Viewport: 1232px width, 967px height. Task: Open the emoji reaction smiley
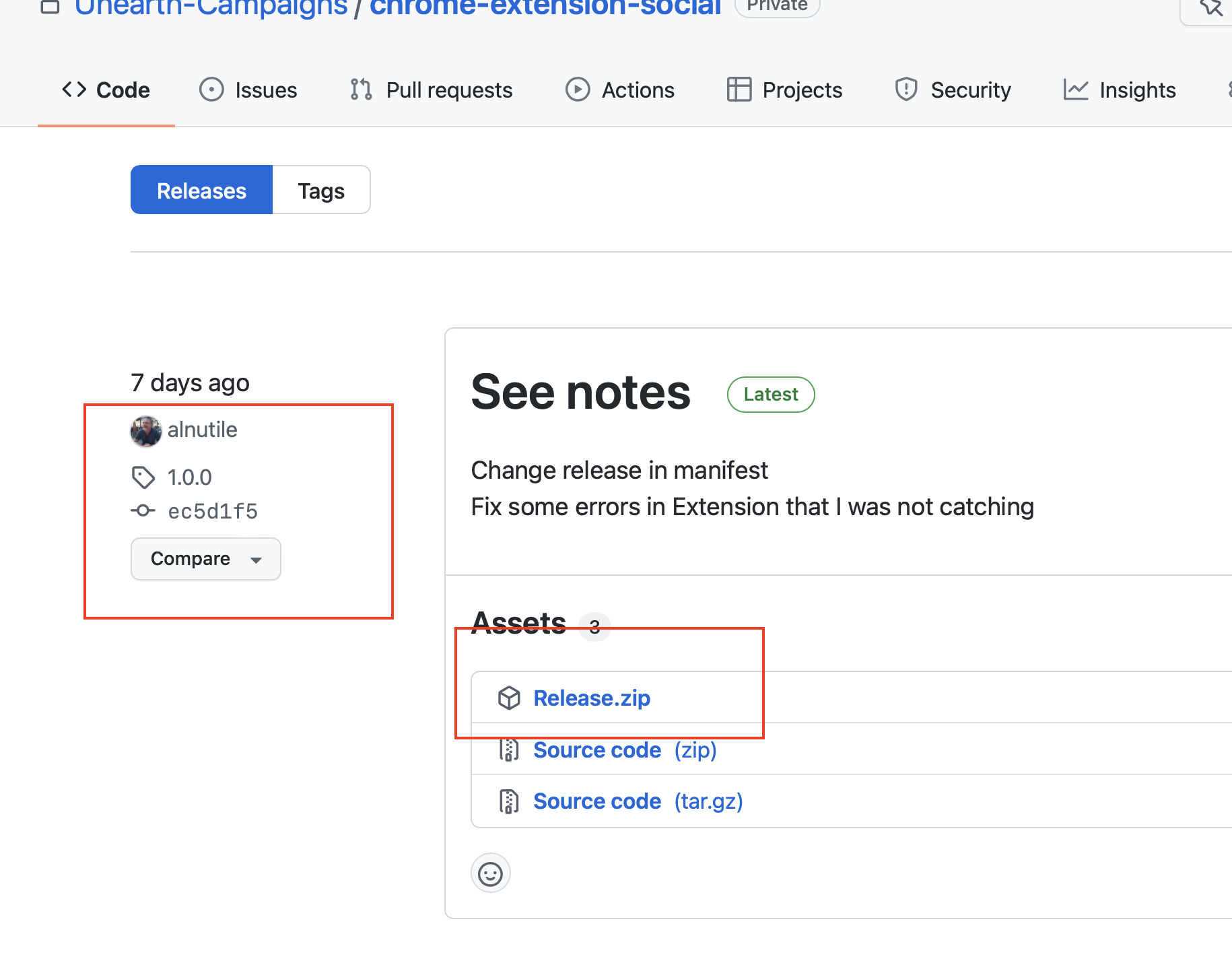490,873
